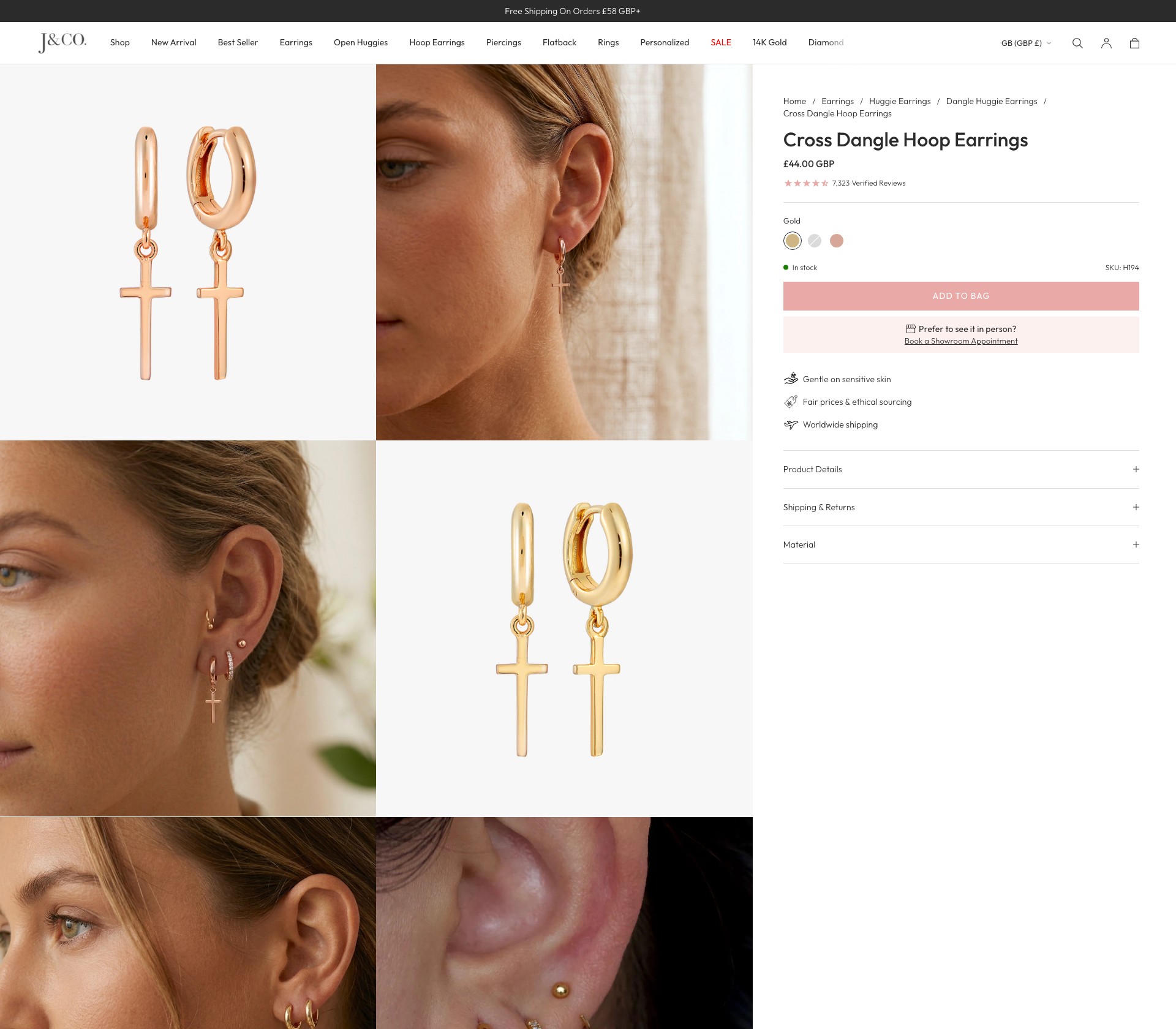Viewport: 1176px width, 1029px height.
Task: Click the In stock status text
Action: click(x=804, y=268)
